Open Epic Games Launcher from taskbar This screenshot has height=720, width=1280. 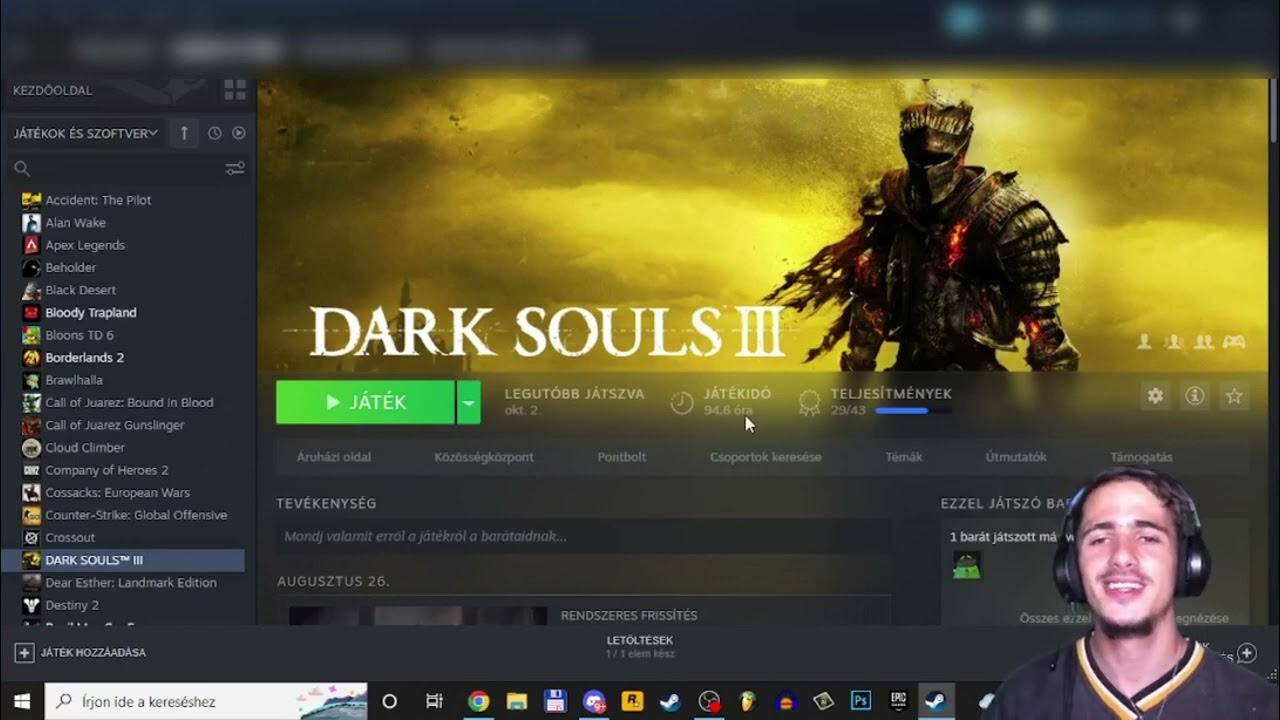tap(899, 701)
